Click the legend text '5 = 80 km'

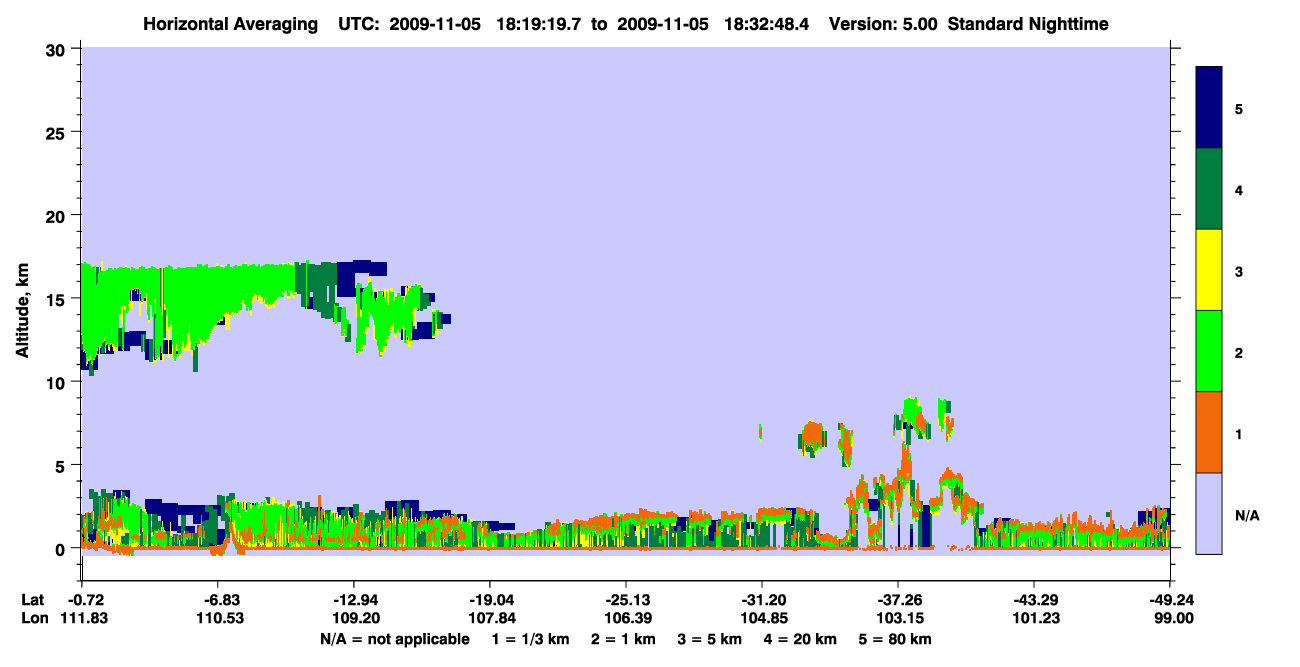897,639
